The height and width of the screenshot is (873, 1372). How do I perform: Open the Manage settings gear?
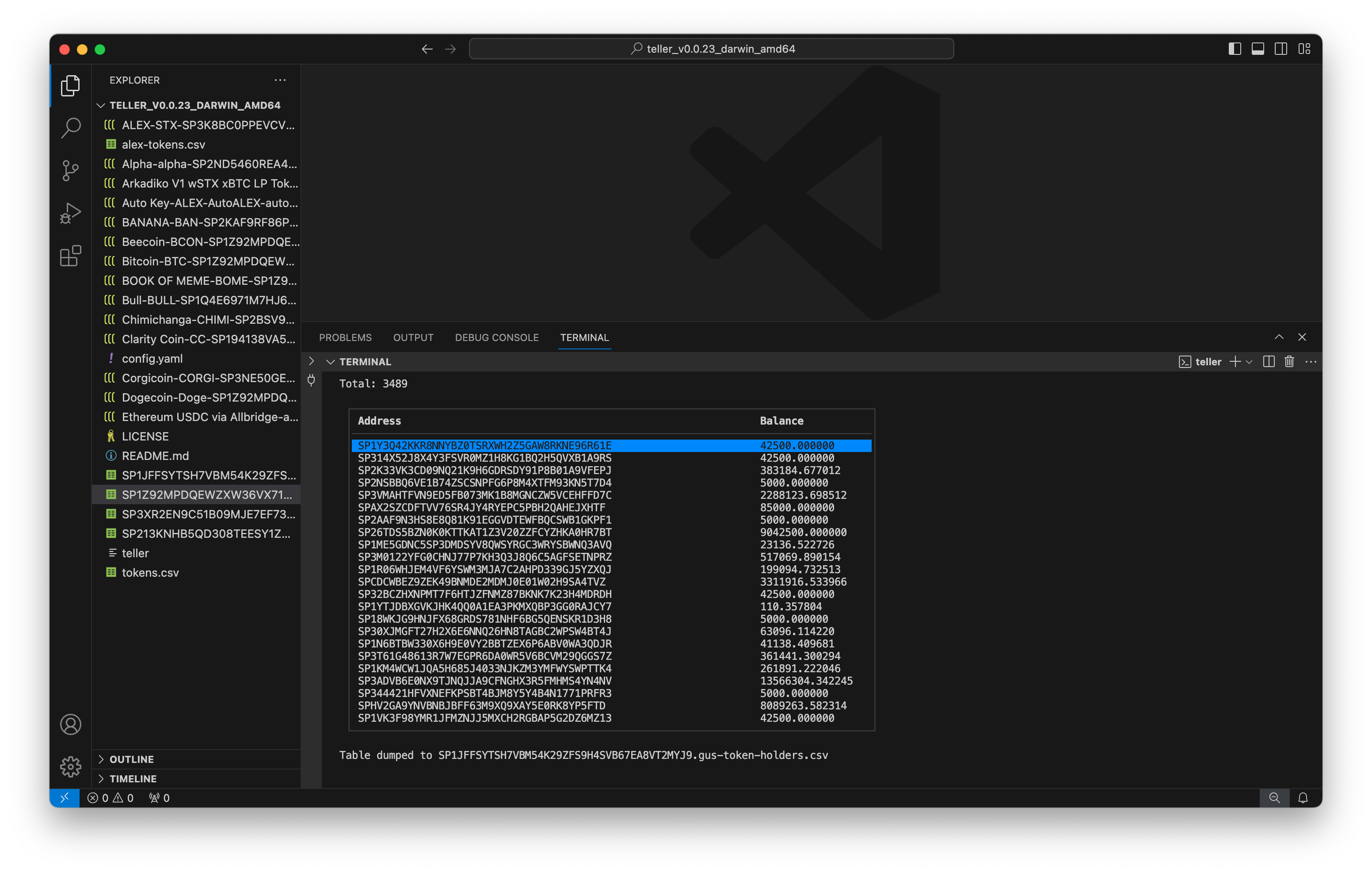click(x=70, y=767)
